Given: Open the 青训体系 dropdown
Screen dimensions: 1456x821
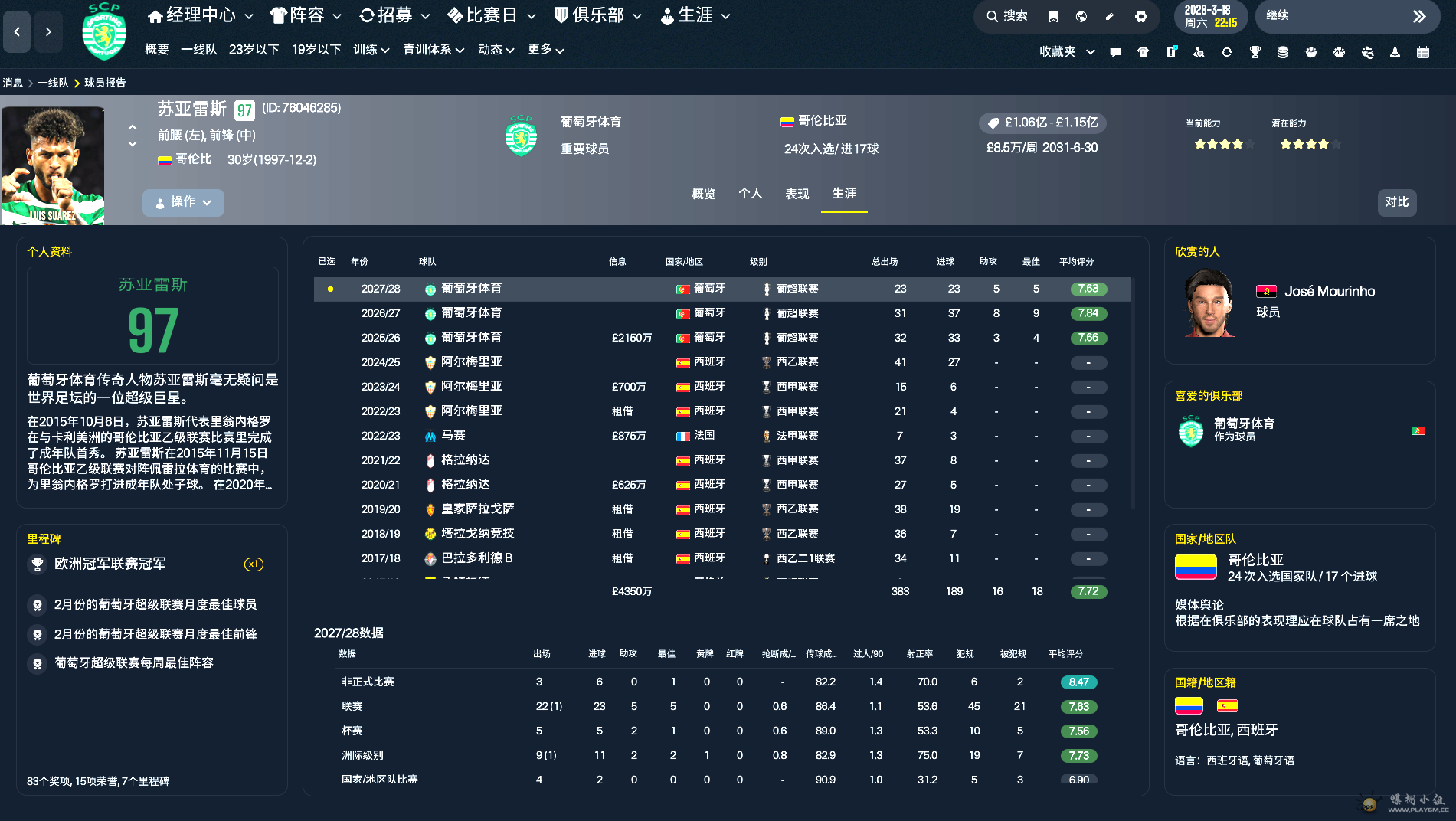Looking at the screenshot, I should click(x=434, y=50).
